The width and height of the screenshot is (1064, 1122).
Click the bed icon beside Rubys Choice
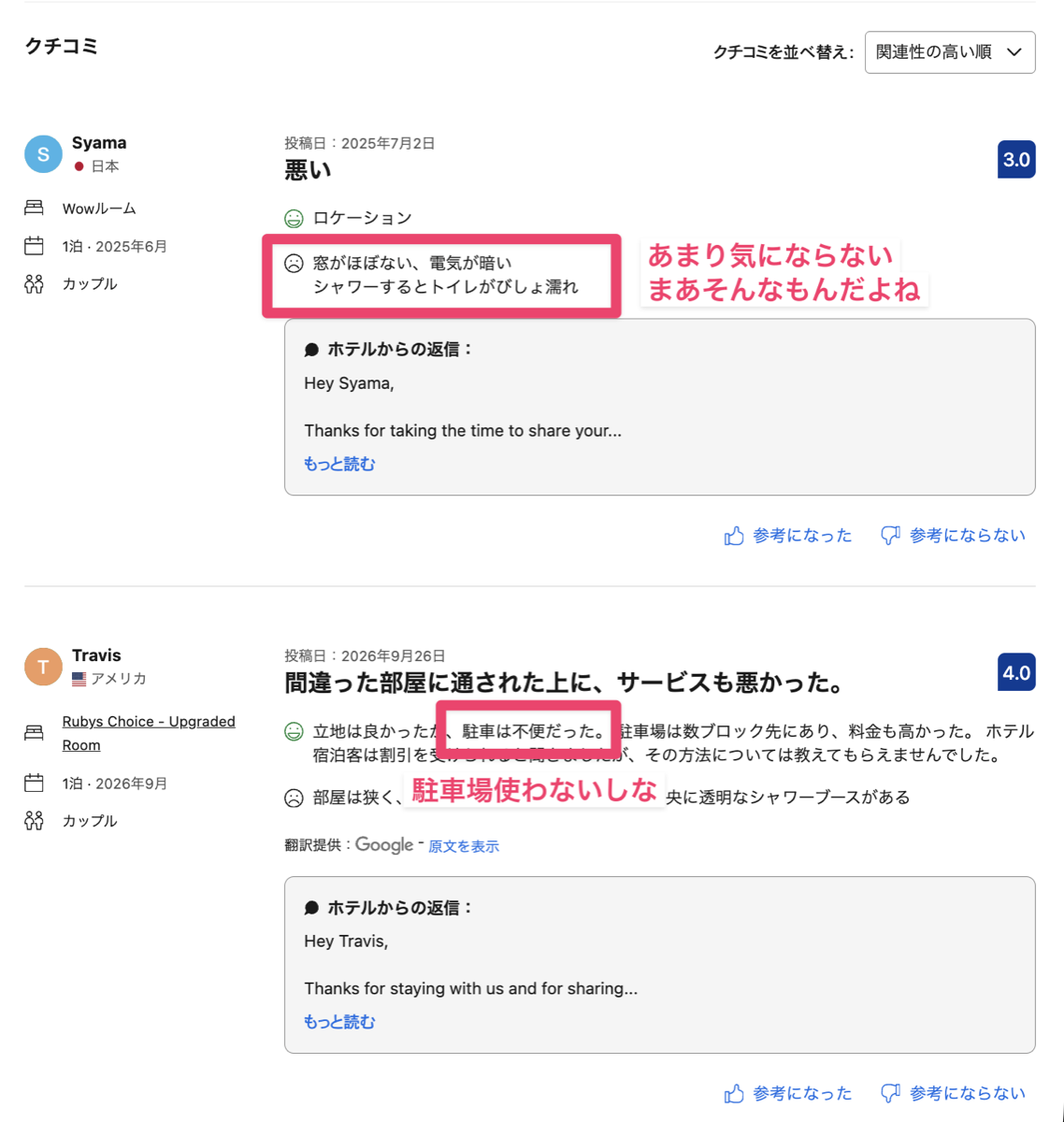point(35,732)
